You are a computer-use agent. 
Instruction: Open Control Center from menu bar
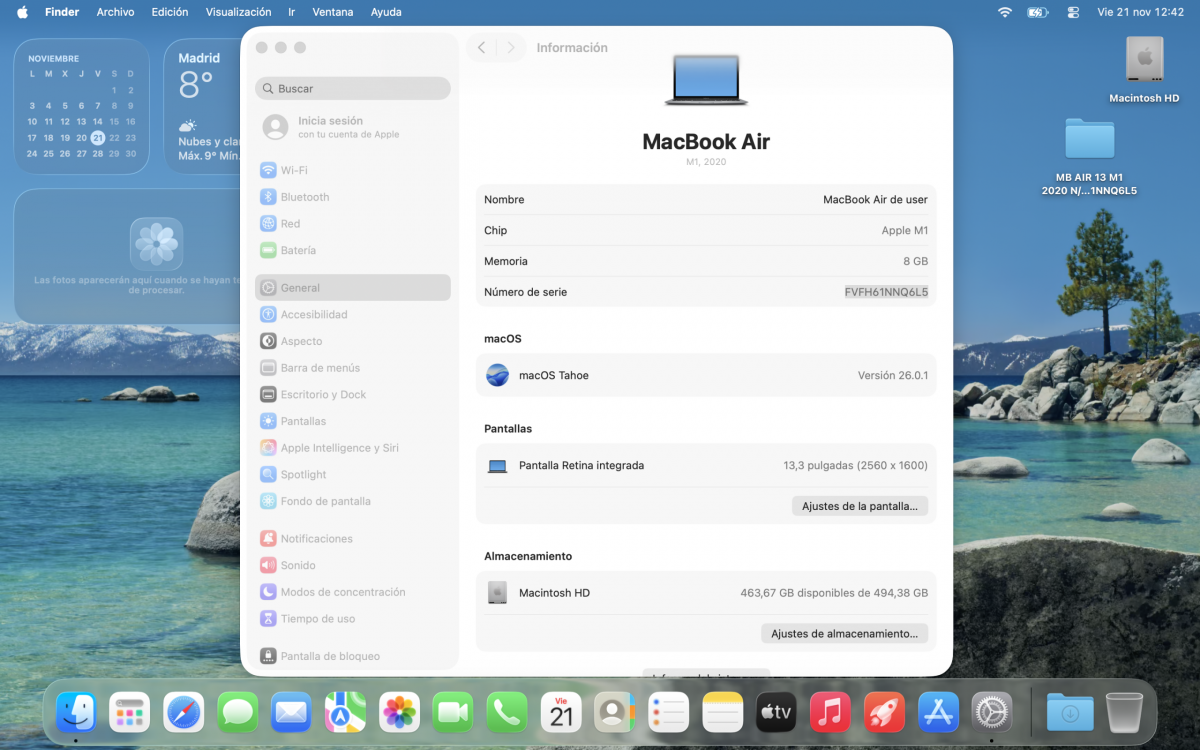(x=1073, y=12)
